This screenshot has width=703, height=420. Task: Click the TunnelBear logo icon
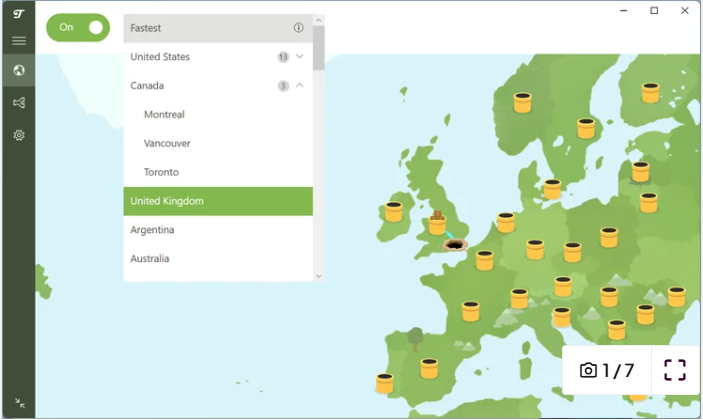[18, 14]
